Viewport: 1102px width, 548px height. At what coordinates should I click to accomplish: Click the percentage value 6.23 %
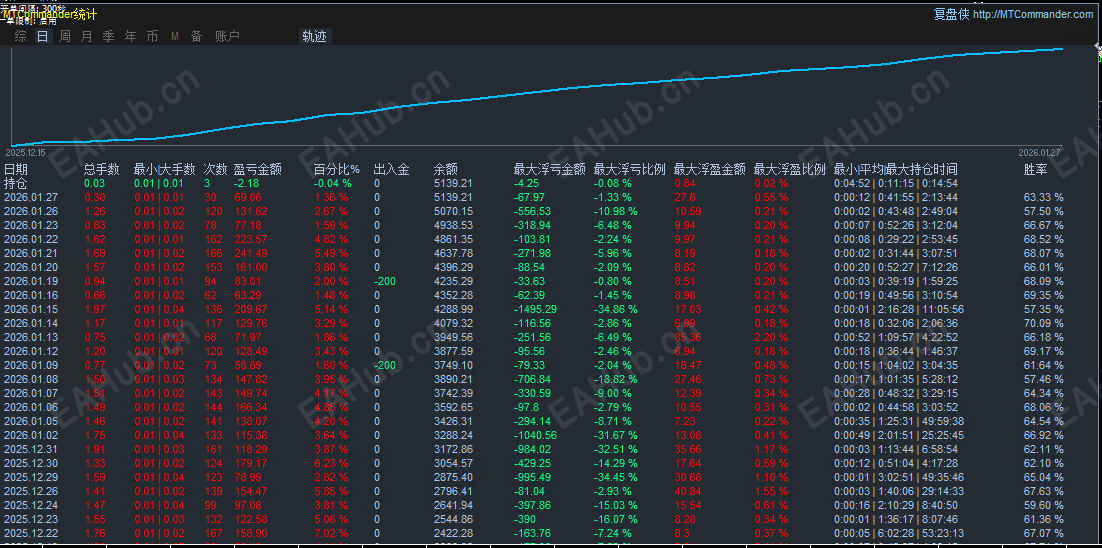[x=330, y=463]
